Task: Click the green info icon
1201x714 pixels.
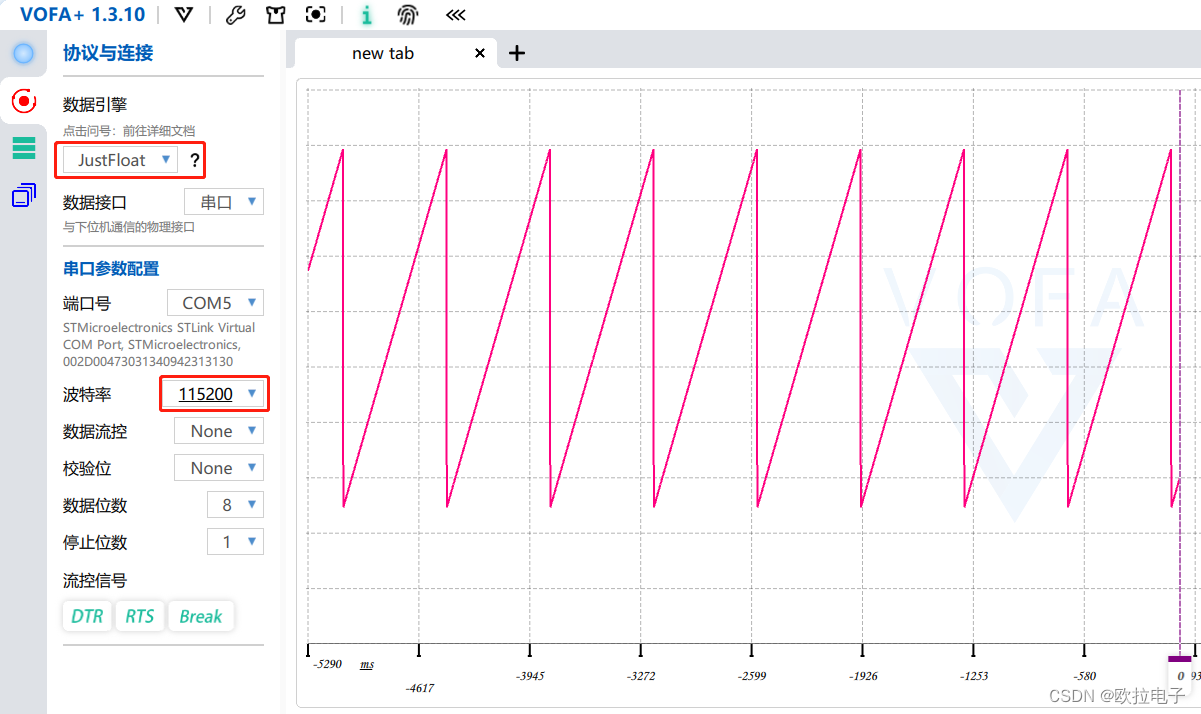Action: pyautogui.click(x=366, y=15)
